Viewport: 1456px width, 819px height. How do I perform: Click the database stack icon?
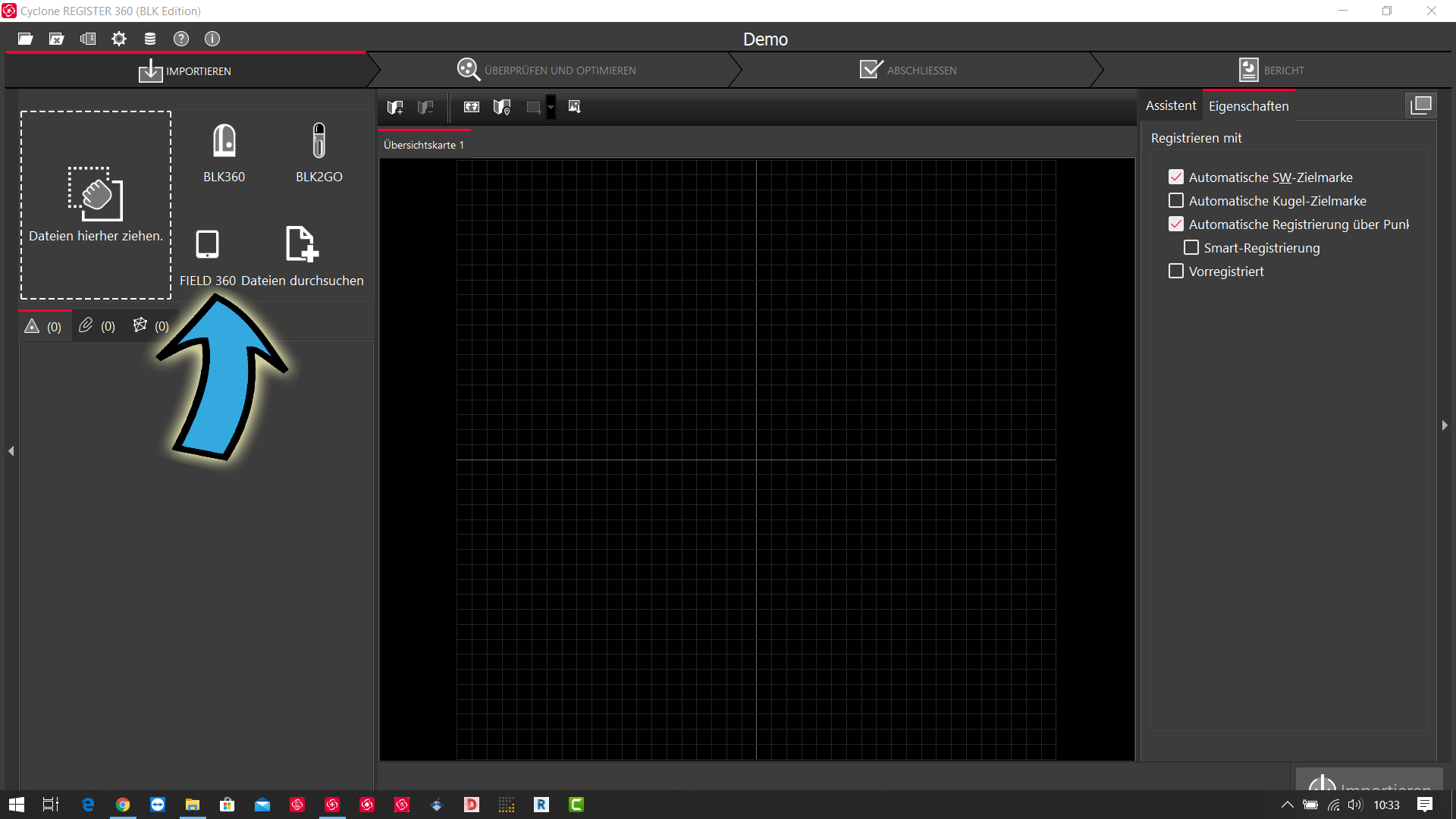[150, 39]
